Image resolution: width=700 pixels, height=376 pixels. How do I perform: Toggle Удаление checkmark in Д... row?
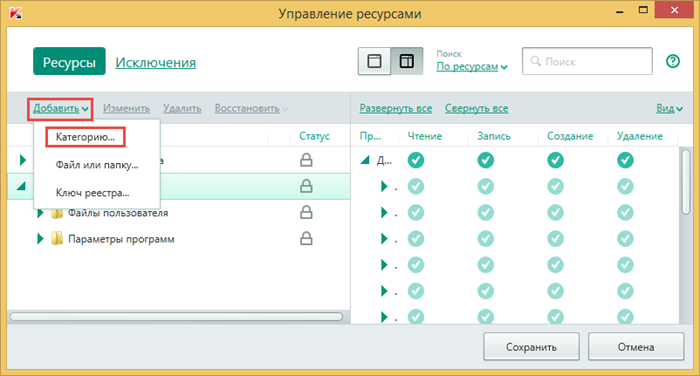click(625, 160)
